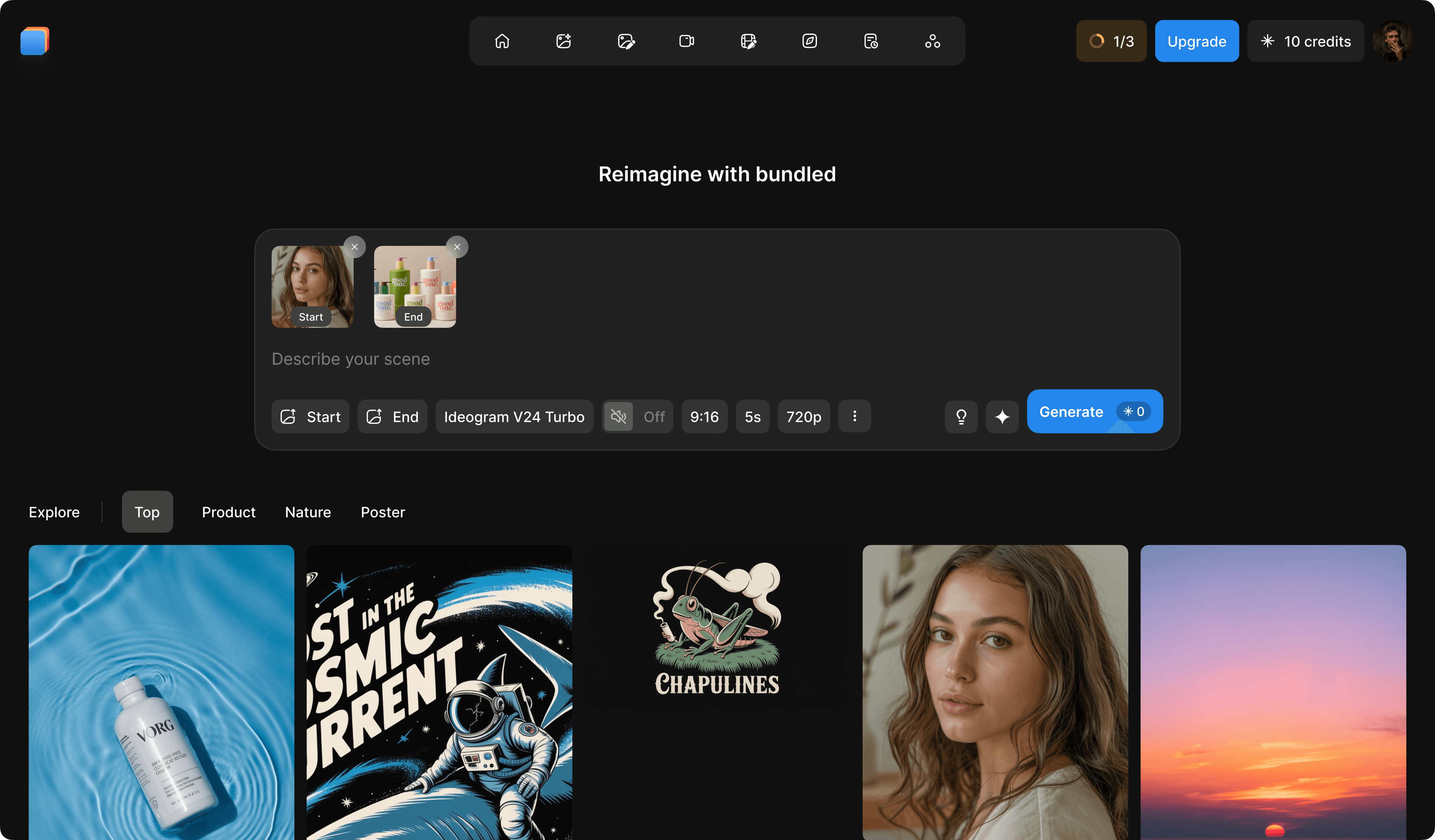1435x840 pixels.
Task: Open the three-circles community icon
Action: pos(933,41)
